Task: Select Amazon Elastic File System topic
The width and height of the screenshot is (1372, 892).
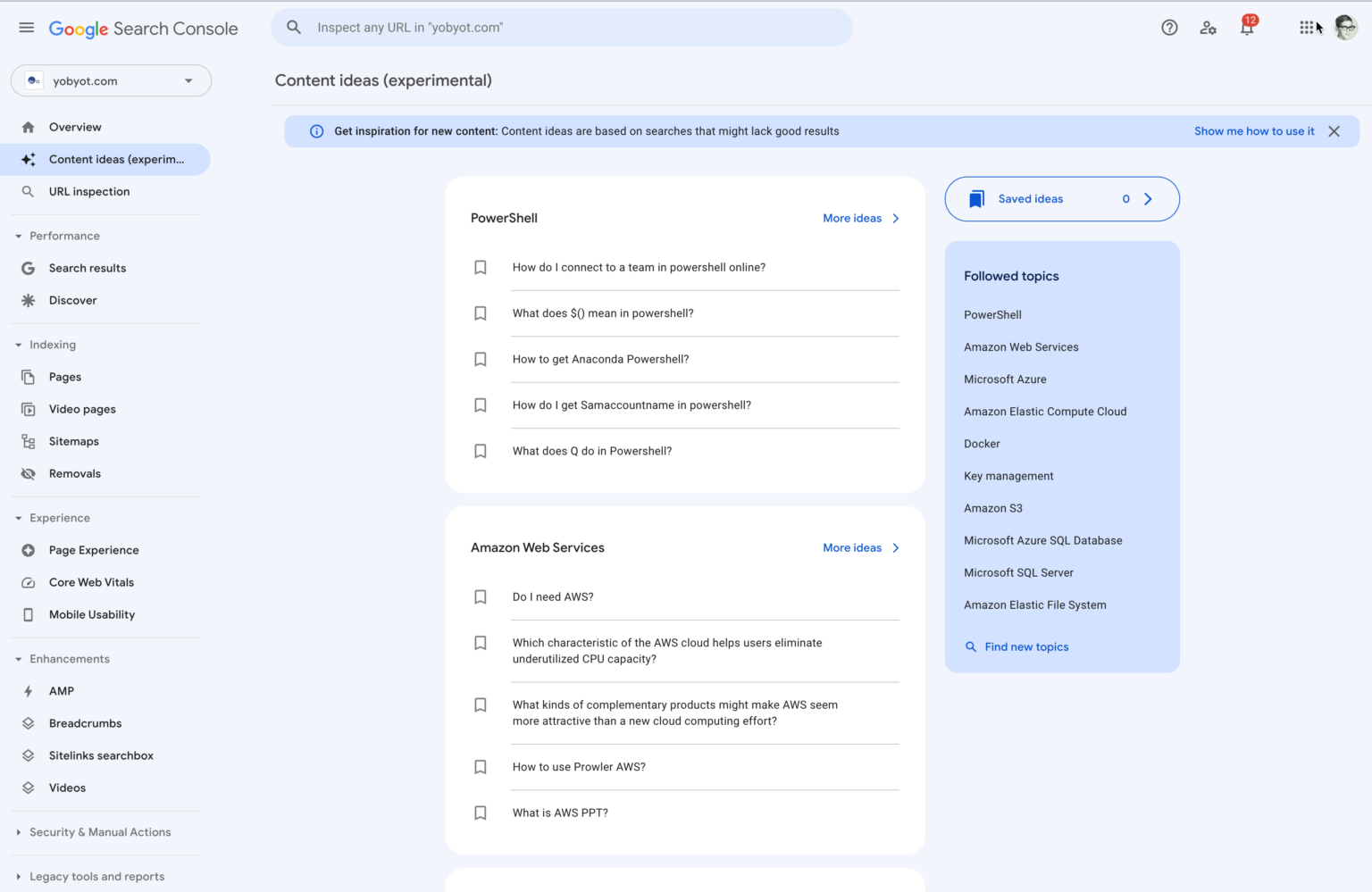Action: pyautogui.click(x=1035, y=604)
